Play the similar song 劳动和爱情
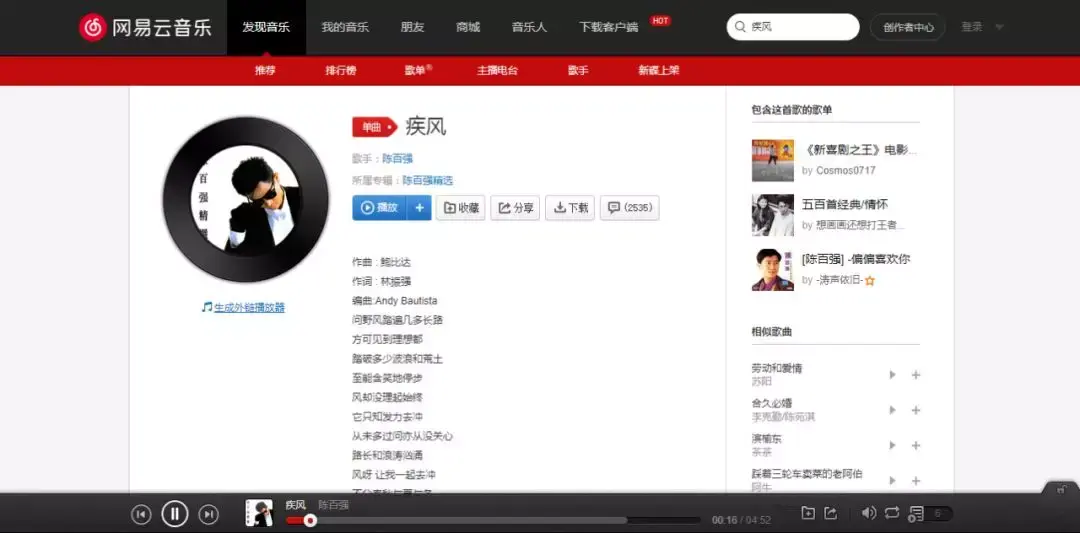This screenshot has width=1080, height=533. 893,375
